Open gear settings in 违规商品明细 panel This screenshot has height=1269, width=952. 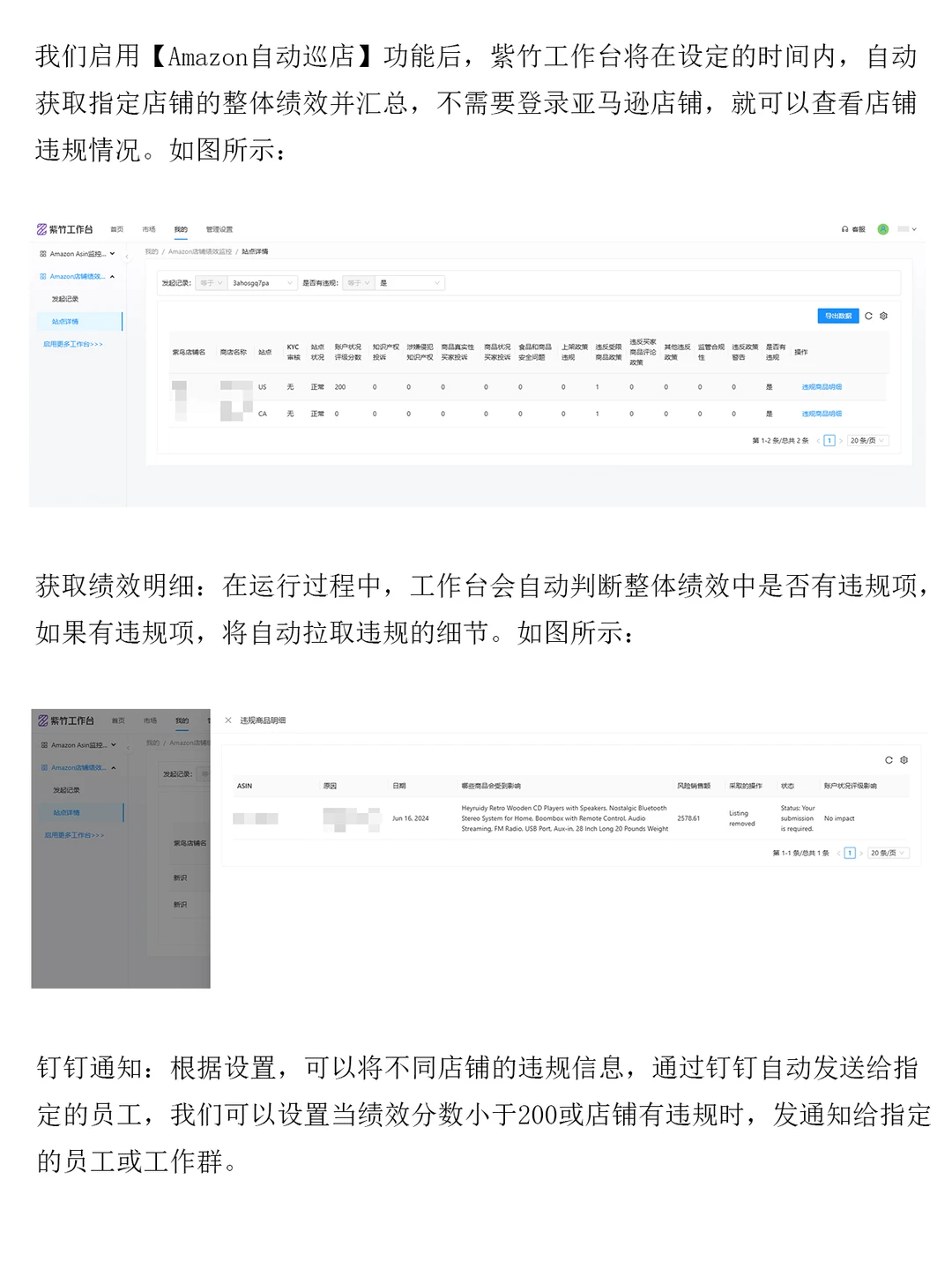coord(904,760)
